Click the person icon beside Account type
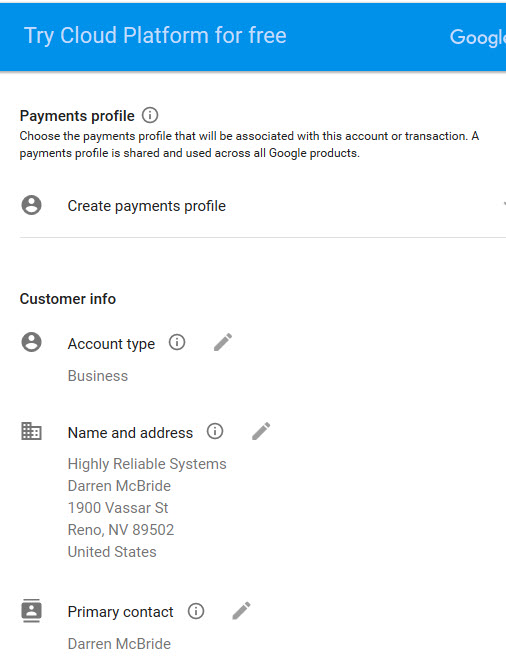The height and width of the screenshot is (656, 506). [31, 342]
